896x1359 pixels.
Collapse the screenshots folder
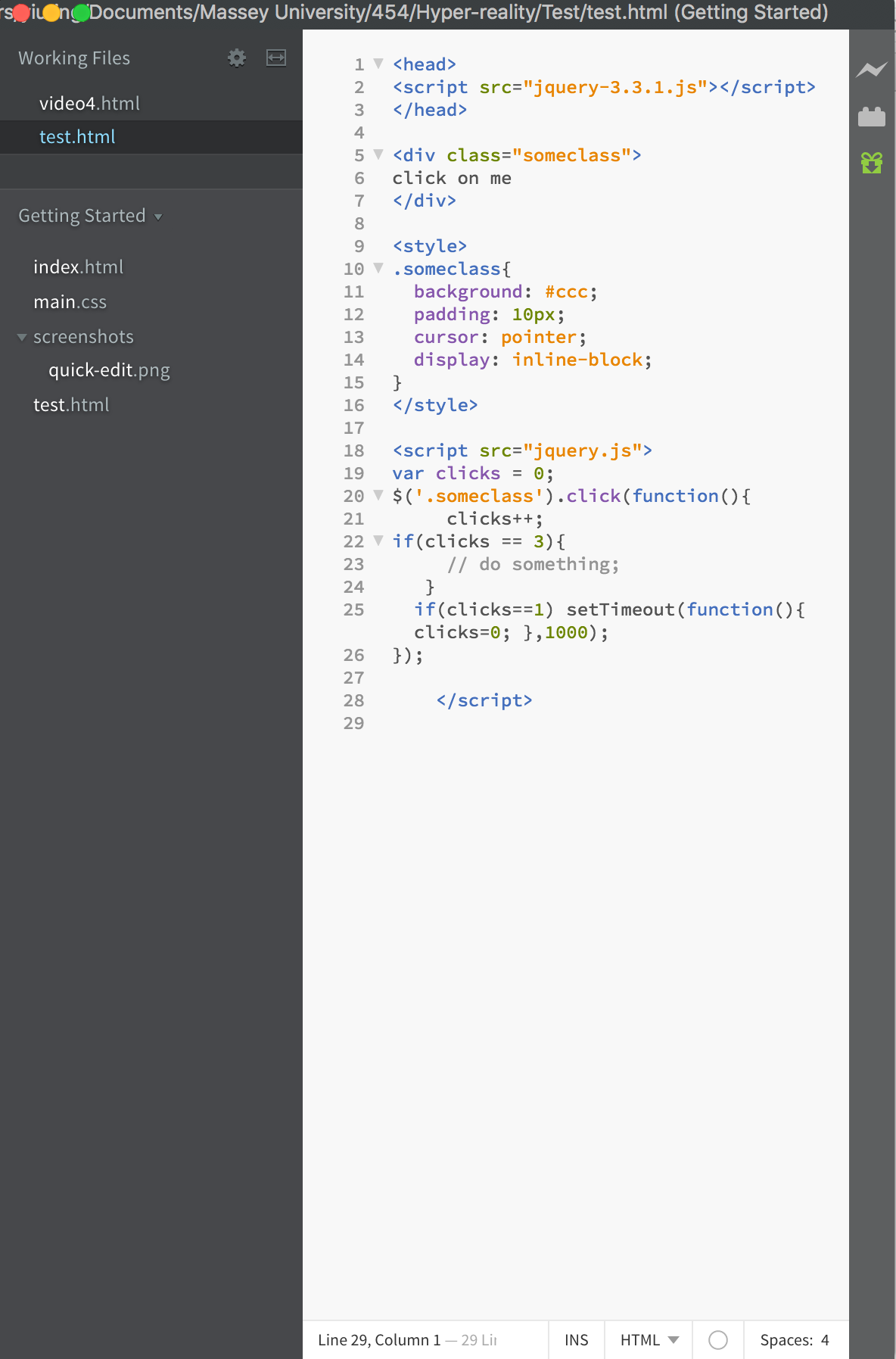pyautogui.click(x=22, y=337)
